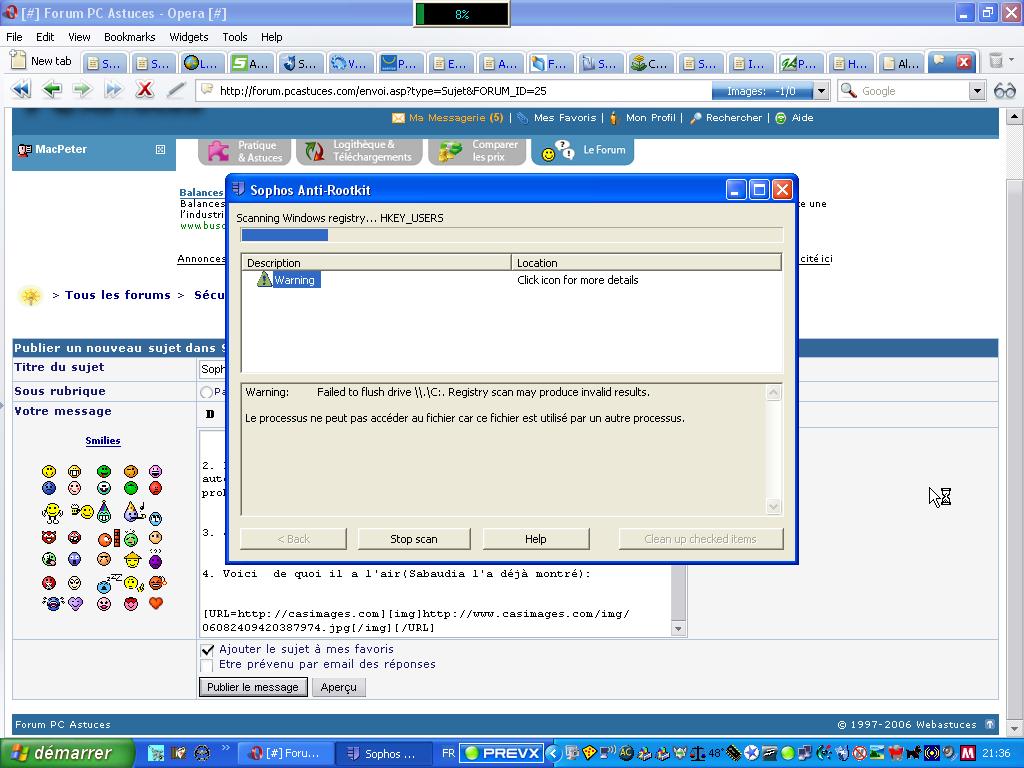The width and height of the screenshot is (1024, 768).
Task: Open the Widgets menu
Action: click(x=188, y=37)
